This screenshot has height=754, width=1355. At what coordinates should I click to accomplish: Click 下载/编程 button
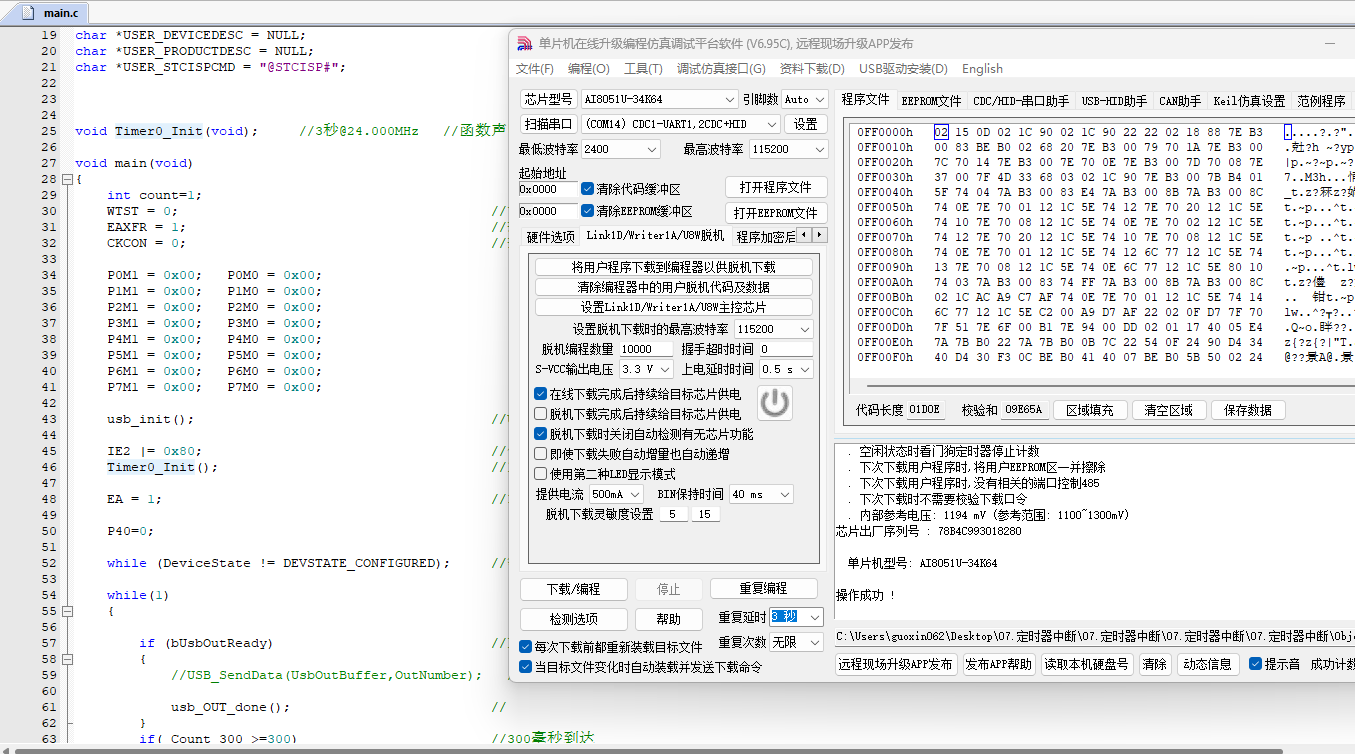[x=574, y=589]
